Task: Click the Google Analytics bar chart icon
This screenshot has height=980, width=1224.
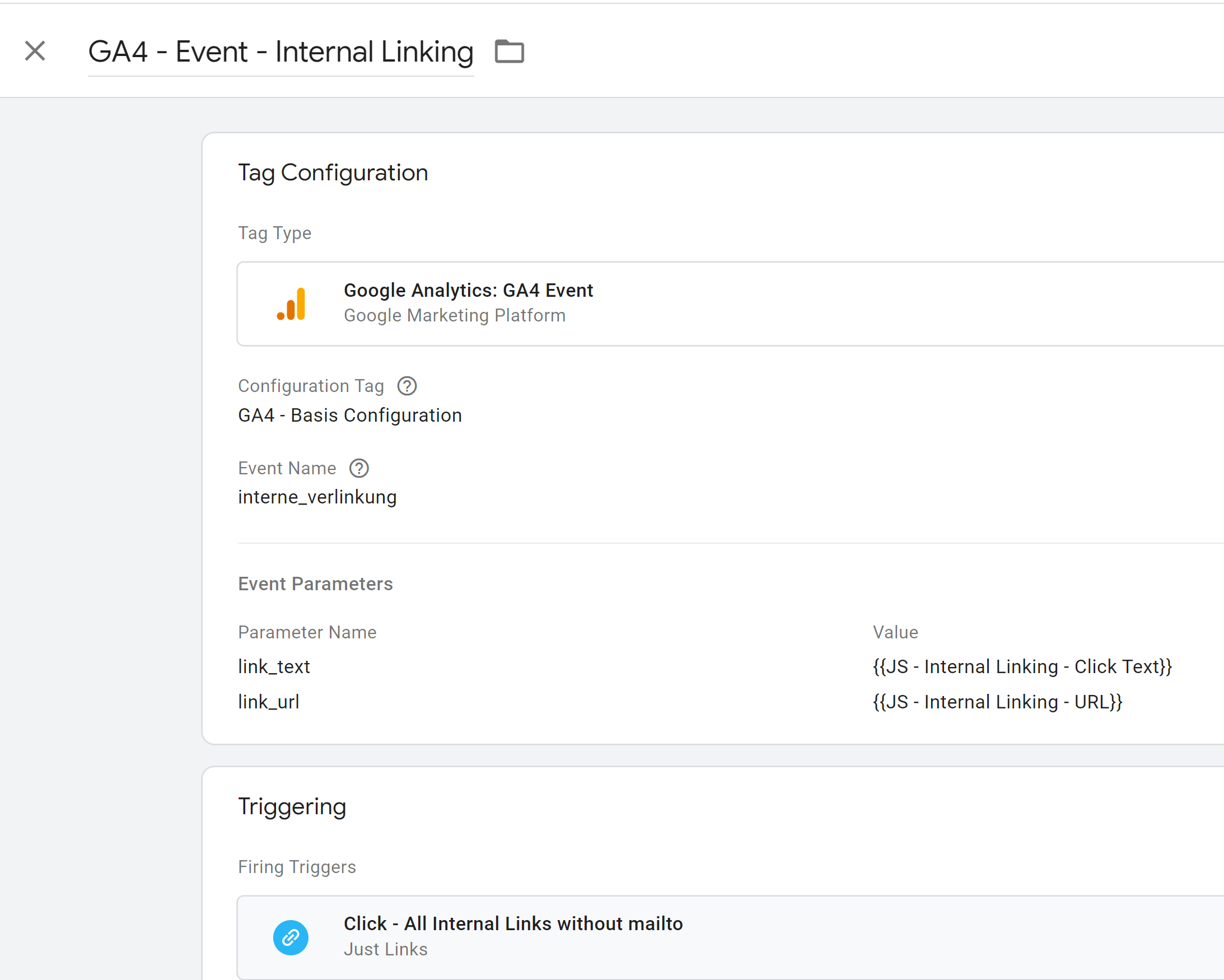Action: 291,304
